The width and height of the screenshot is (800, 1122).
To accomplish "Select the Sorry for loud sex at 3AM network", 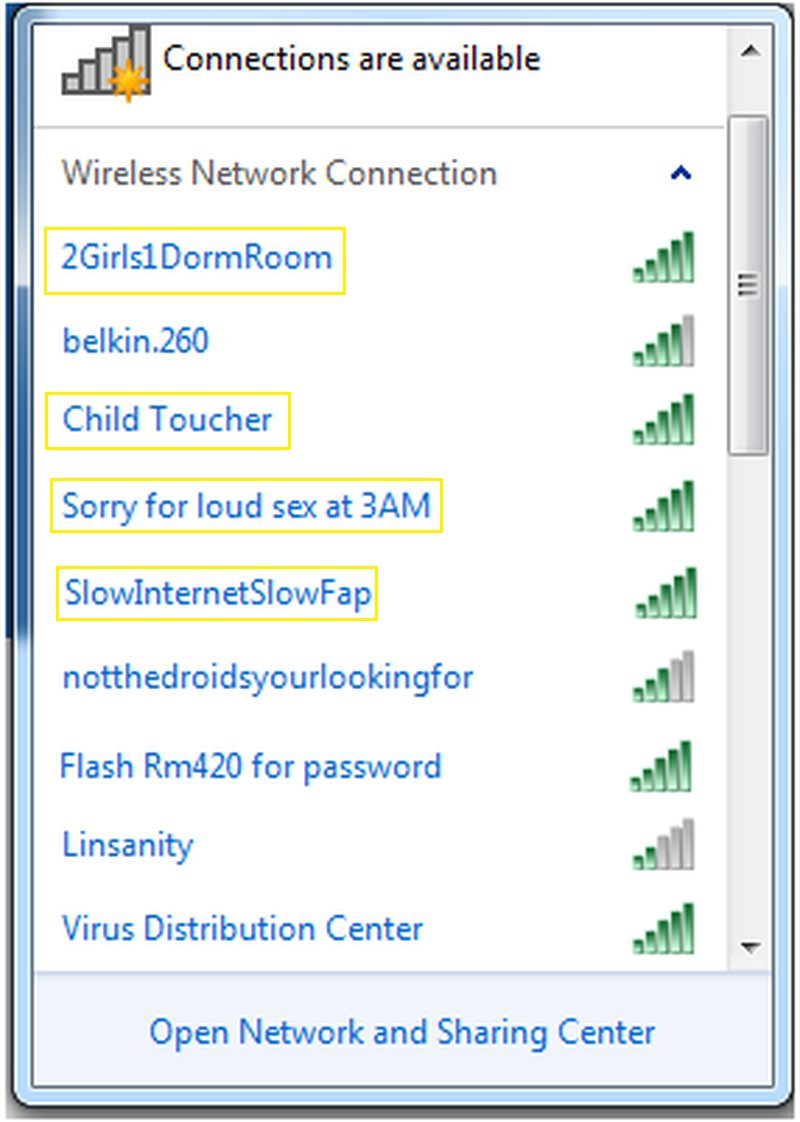I will tap(247, 506).
